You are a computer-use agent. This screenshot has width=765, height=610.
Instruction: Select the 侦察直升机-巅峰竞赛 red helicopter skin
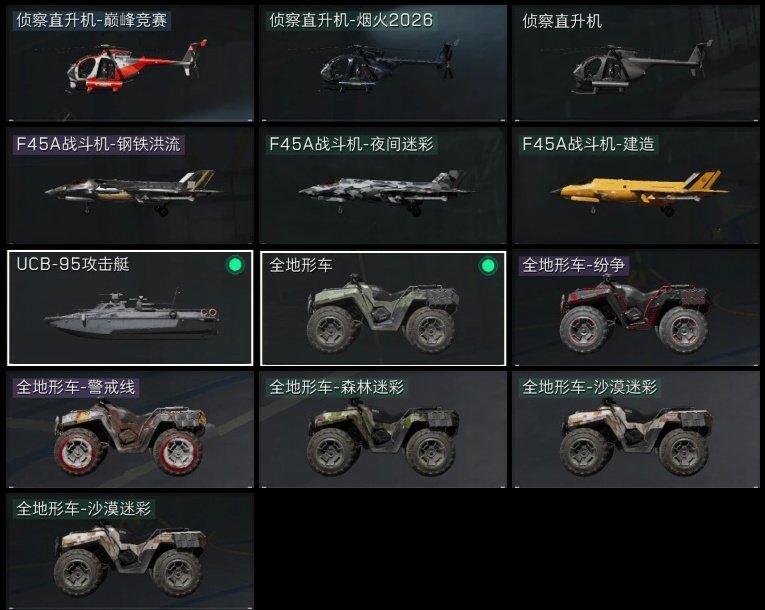[x=130, y=63]
